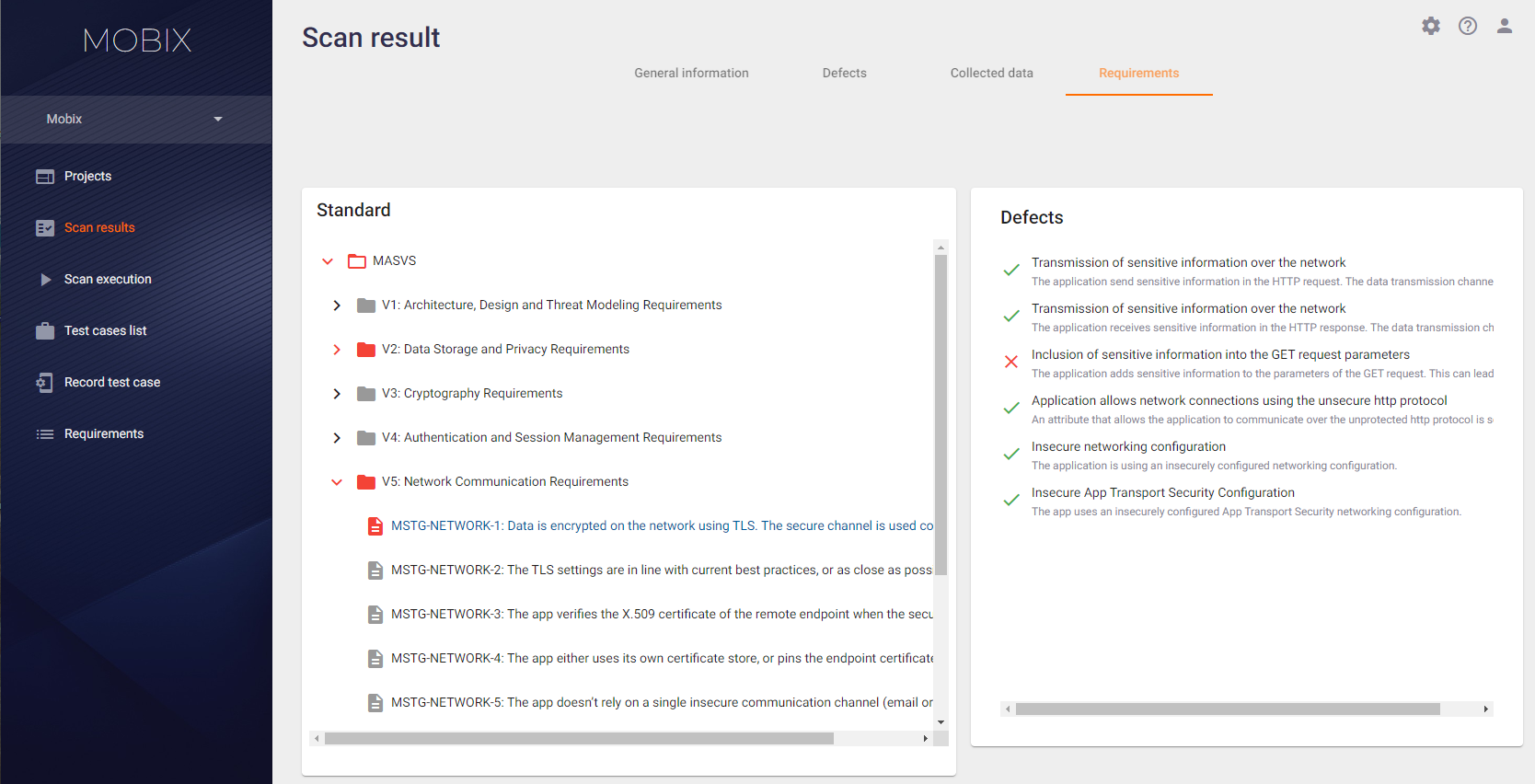Viewport: 1535px width, 784px height.
Task: Click the Scan execution play icon
Action: pos(45,280)
